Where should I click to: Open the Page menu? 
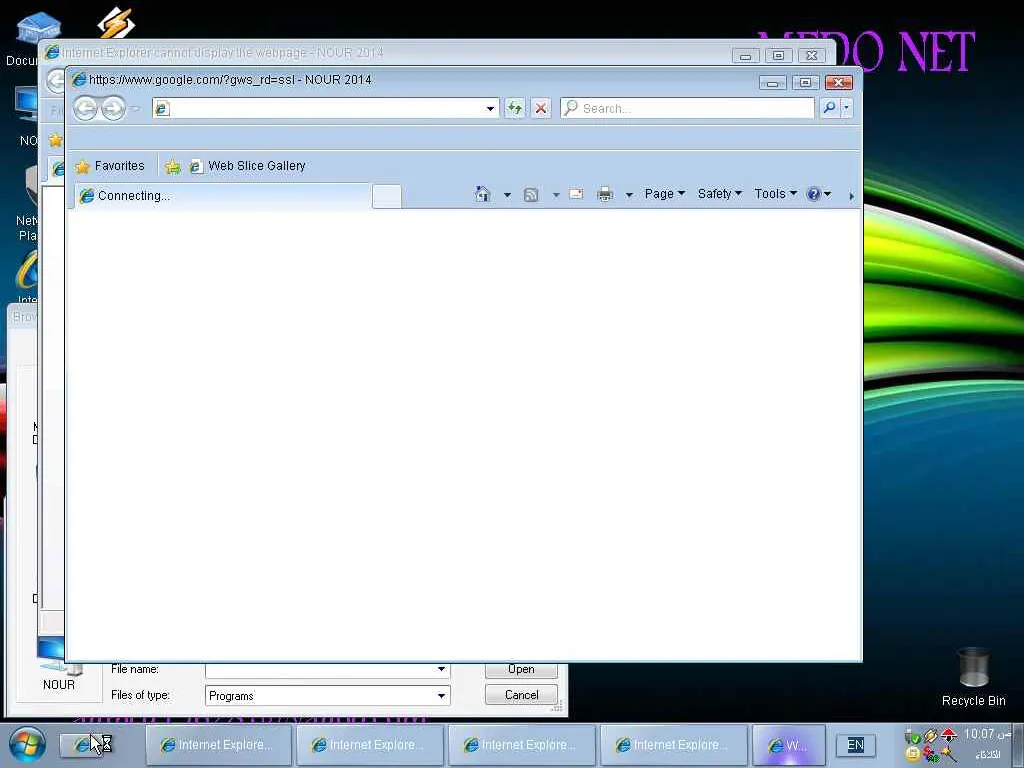(x=664, y=194)
